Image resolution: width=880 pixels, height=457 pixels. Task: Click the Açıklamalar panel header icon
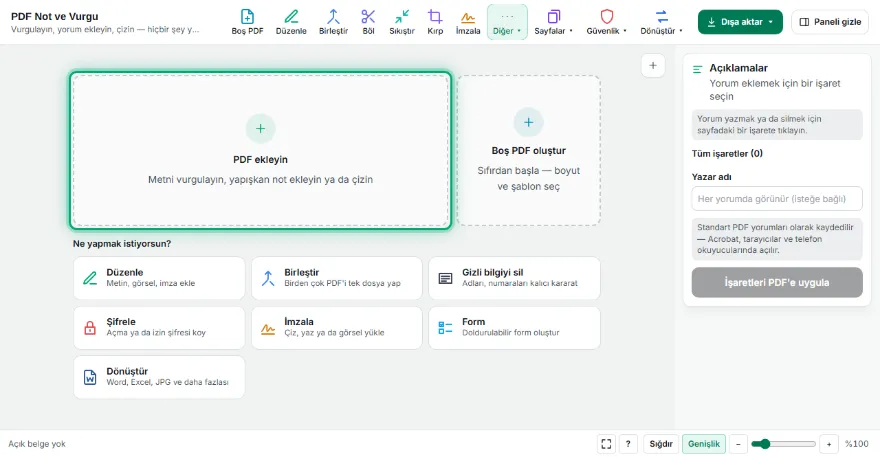tap(698, 70)
